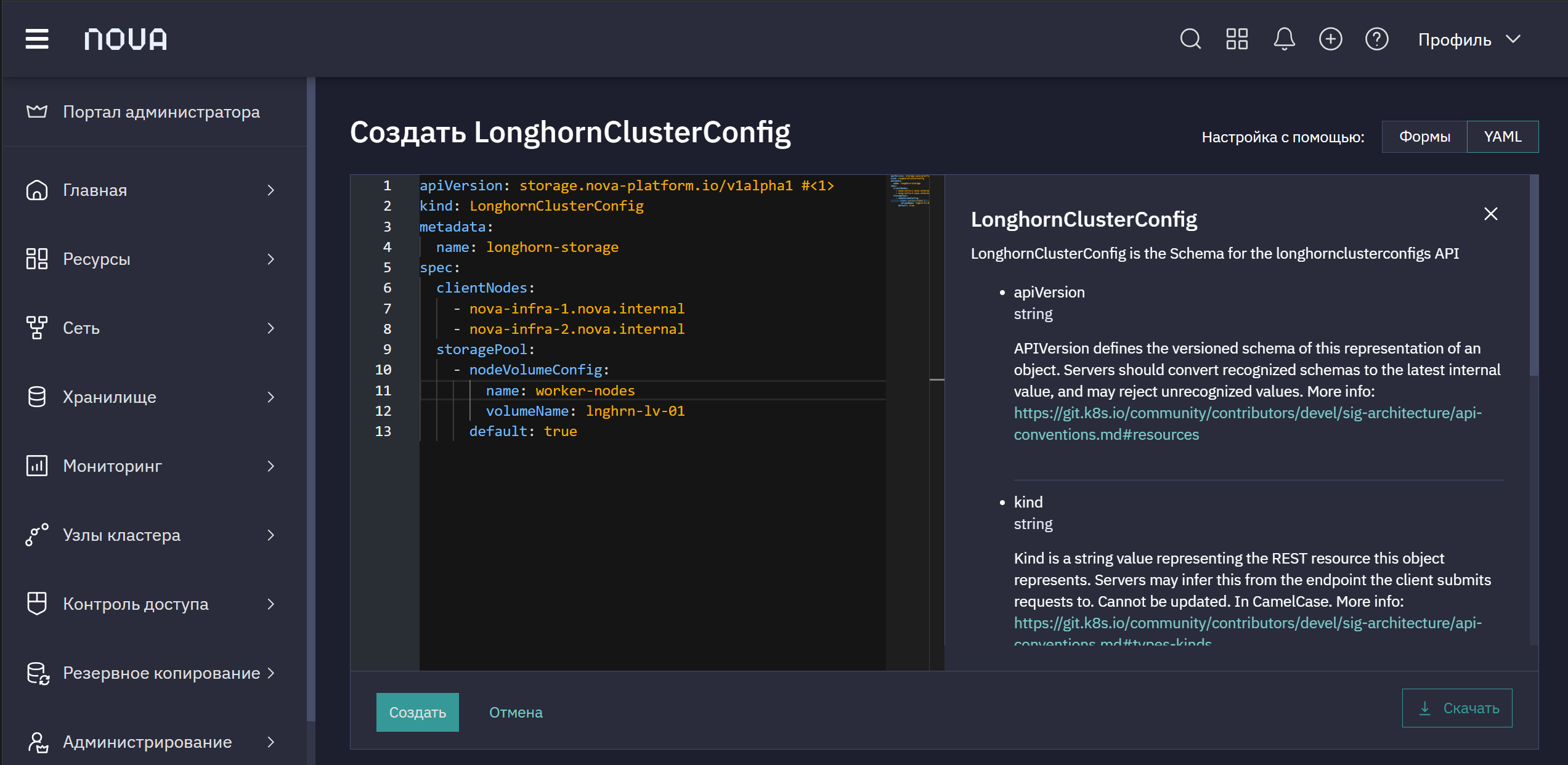Image resolution: width=1568 pixels, height=765 pixels.
Task: Click the Скачать download button
Action: click(x=1457, y=708)
